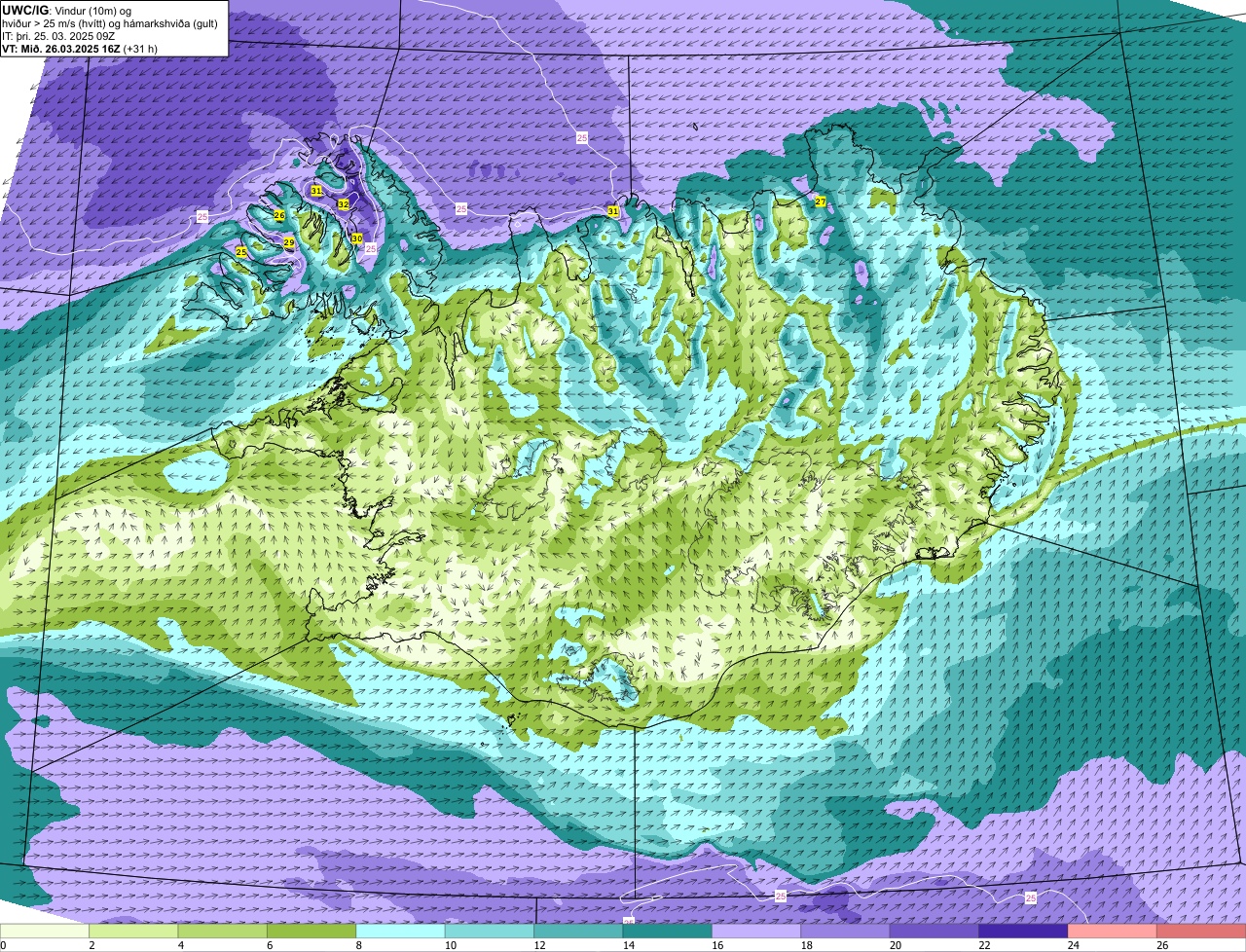1246x952 pixels.
Task: Click the 18–20 m/s purple legend swatch
Action: pyautogui.click(x=846, y=931)
